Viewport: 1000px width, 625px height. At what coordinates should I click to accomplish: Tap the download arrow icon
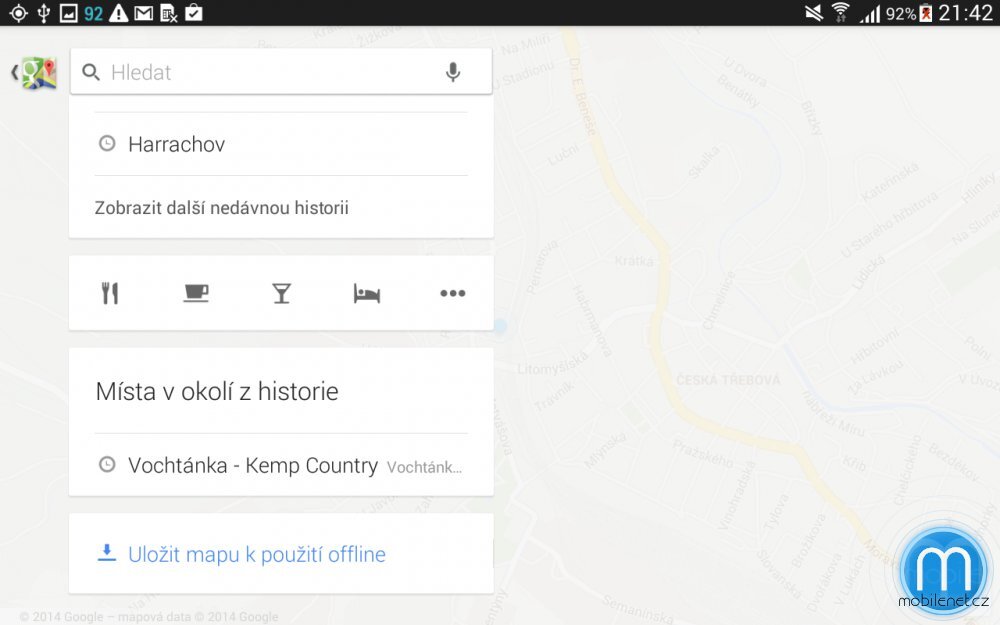(x=106, y=553)
